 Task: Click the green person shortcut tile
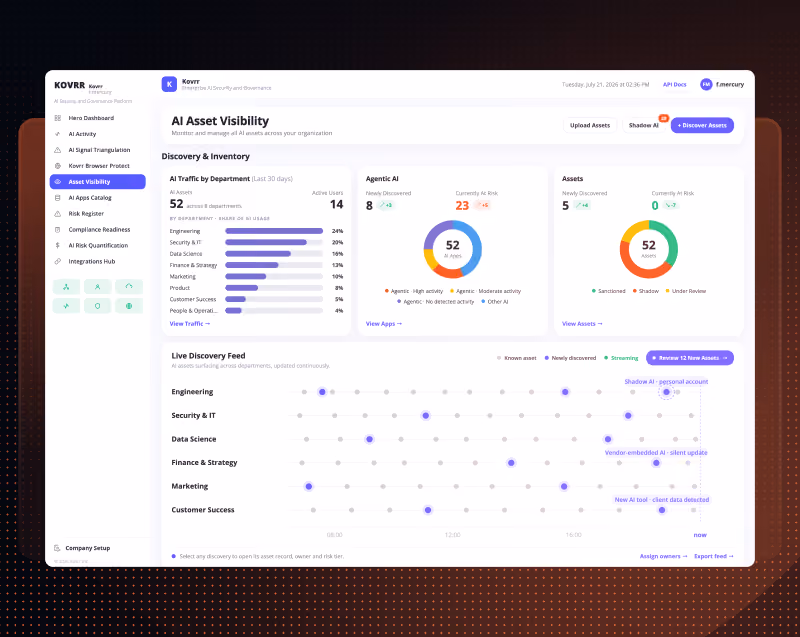(x=97, y=287)
